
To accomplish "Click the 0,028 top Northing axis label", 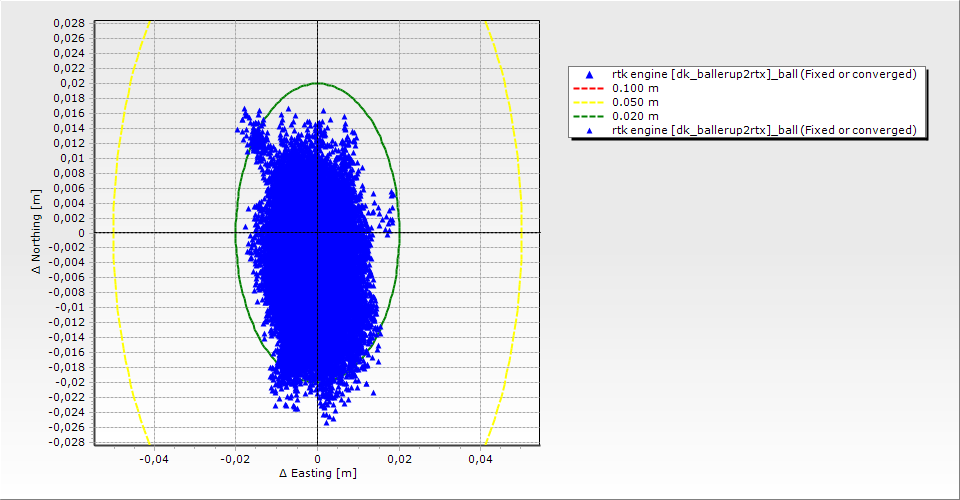I will (x=69, y=23).
